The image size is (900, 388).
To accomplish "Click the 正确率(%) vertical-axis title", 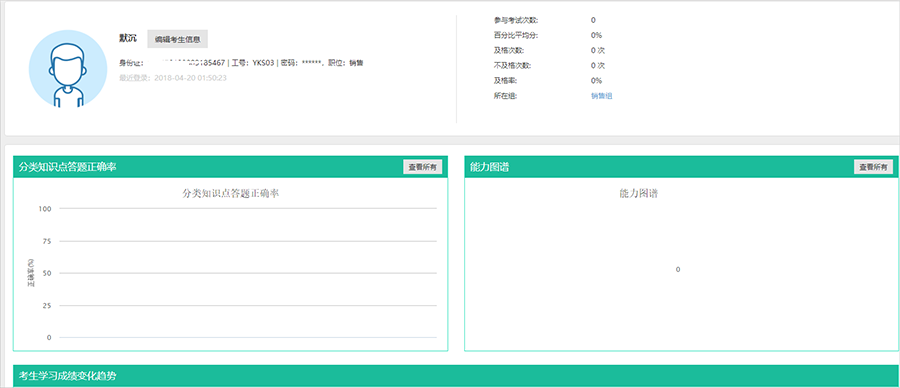I will [32, 273].
